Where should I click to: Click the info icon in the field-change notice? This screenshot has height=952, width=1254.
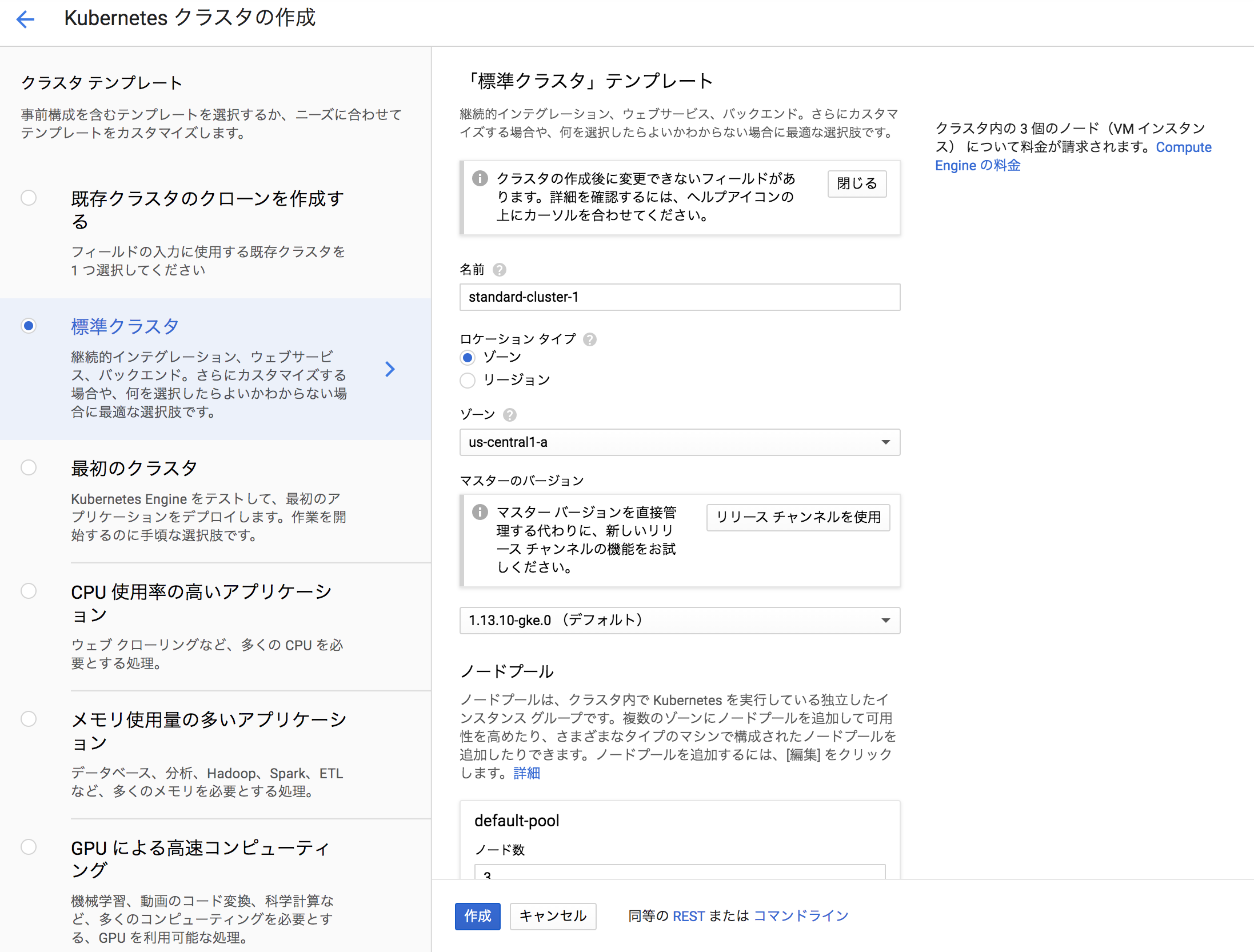point(480,178)
